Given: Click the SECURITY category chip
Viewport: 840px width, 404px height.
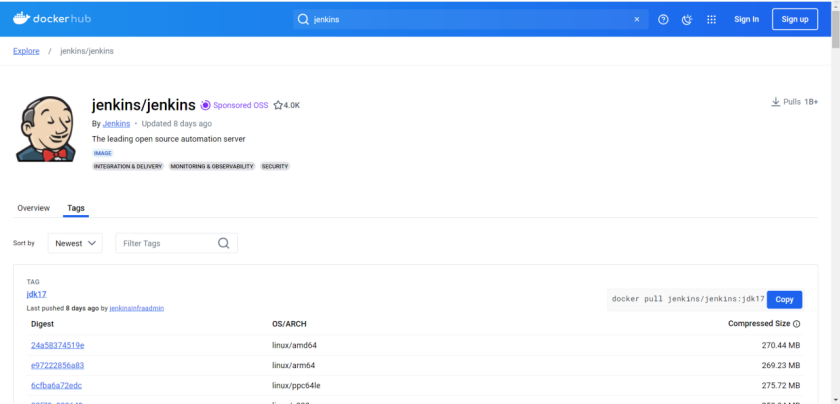Looking at the screenshot, I should point(275,167).
